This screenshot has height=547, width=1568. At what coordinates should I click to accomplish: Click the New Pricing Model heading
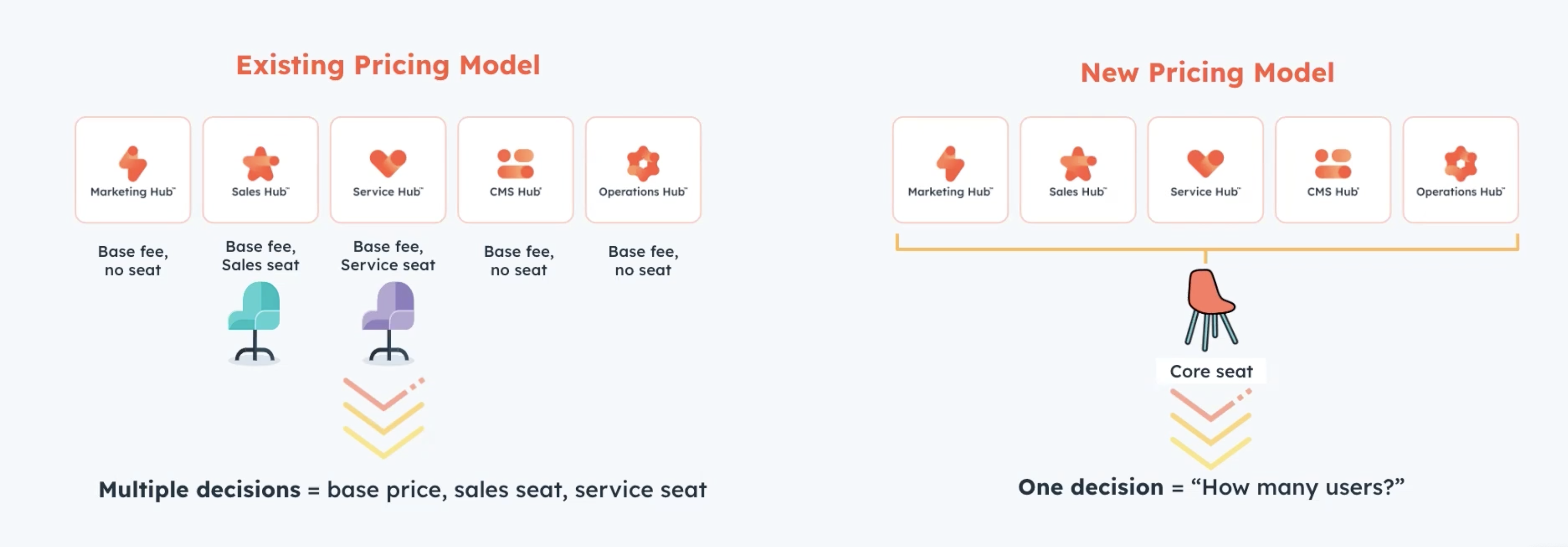coord(1207,73)
